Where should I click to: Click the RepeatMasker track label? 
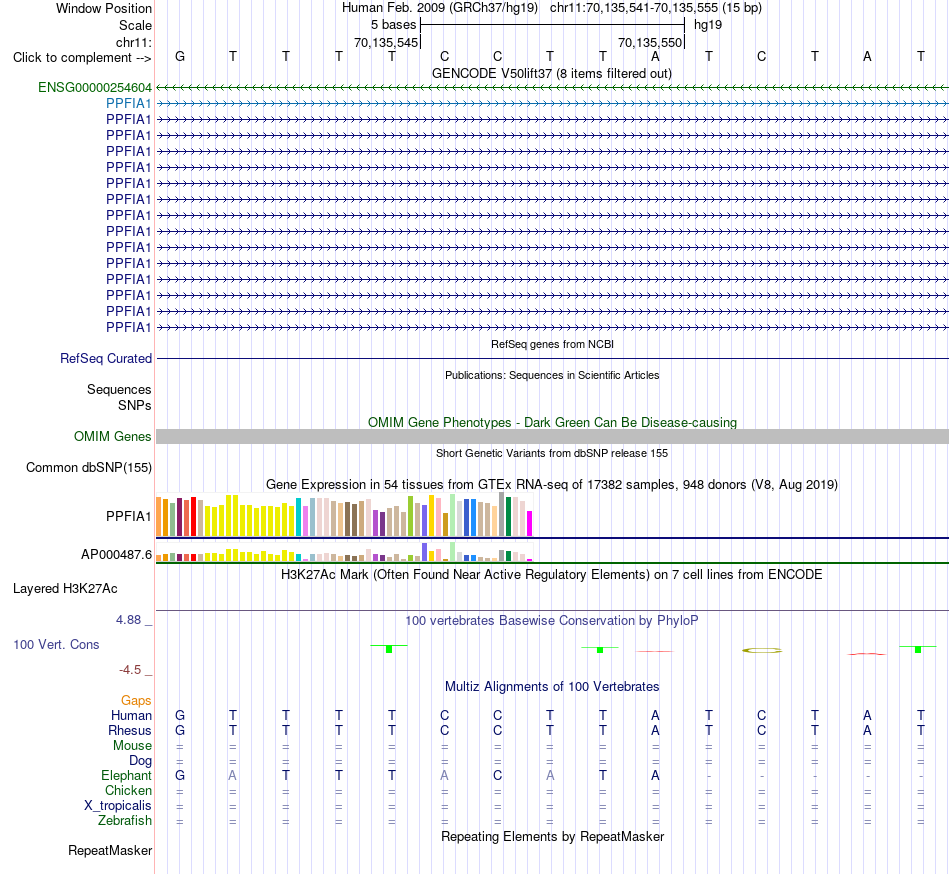click(110, 850)
